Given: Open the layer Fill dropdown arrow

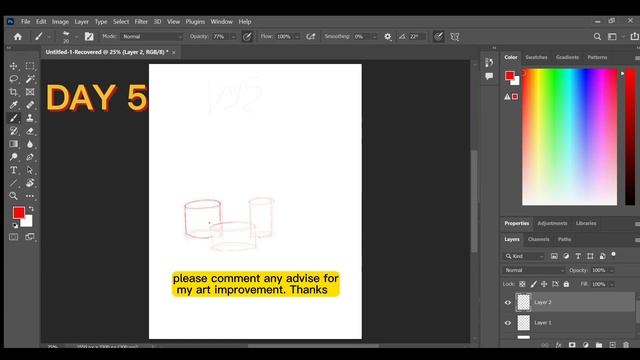Looking at the screenshot, I should (x=612, y=284).
